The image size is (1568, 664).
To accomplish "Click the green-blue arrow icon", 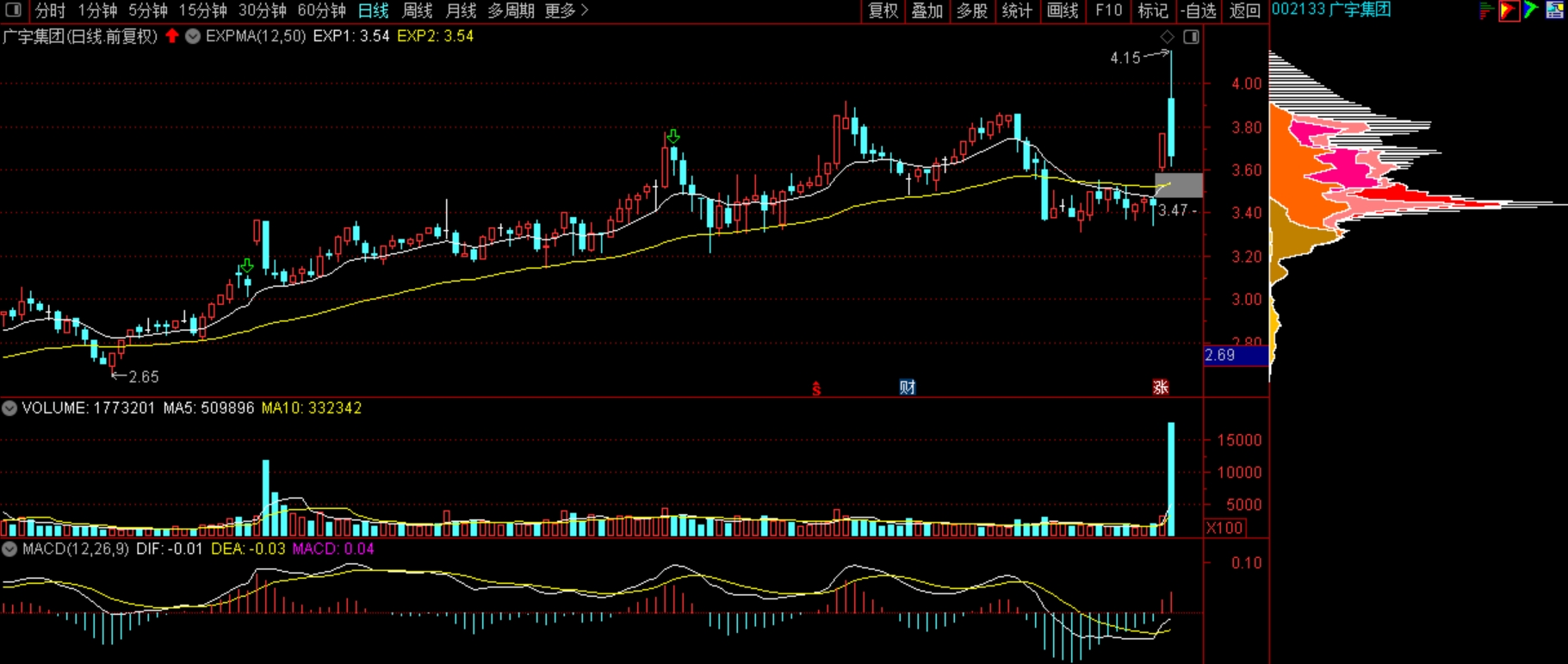I will coord(1531,10).
